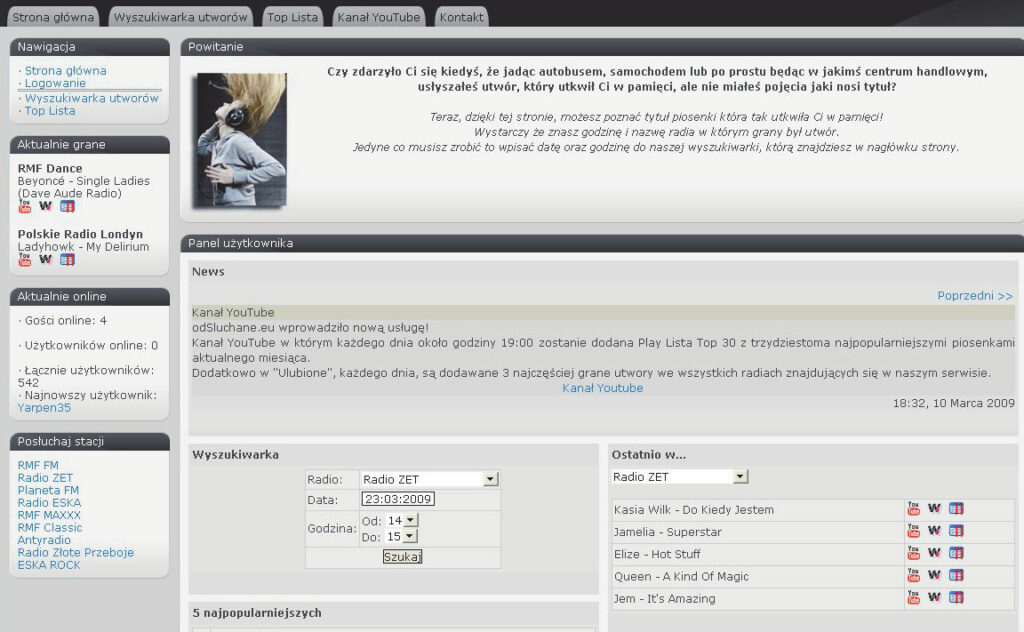The image size is (1024, 632).
Task: Click the Data date input field
Action: click(x=398, y=499)
